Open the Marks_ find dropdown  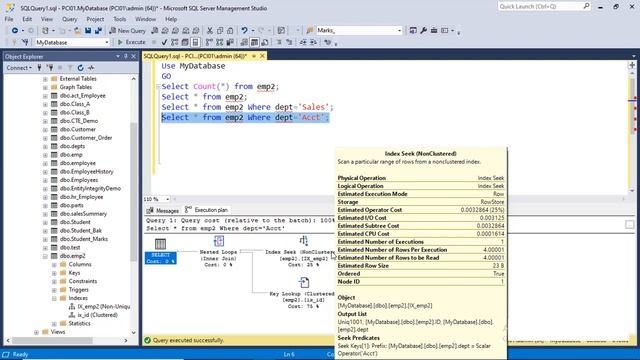(x=399, y=31)
